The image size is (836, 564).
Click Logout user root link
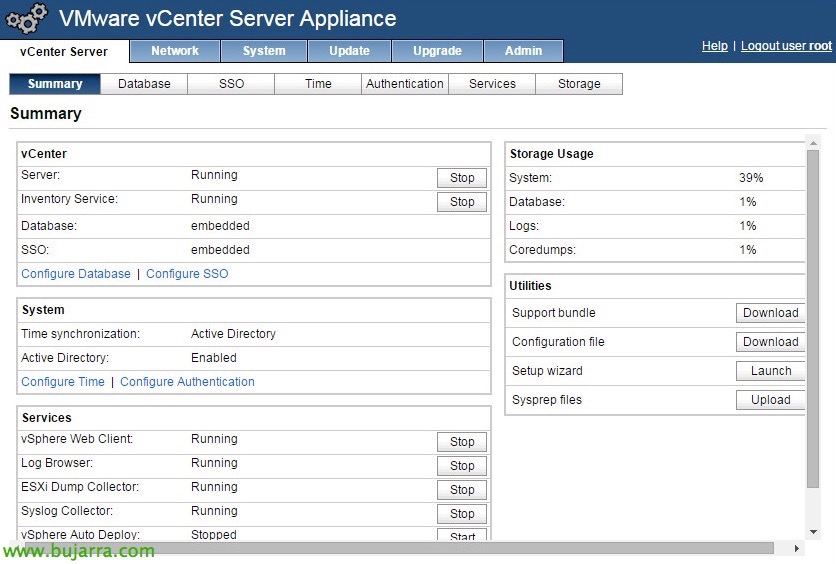(x=786, y=46)
